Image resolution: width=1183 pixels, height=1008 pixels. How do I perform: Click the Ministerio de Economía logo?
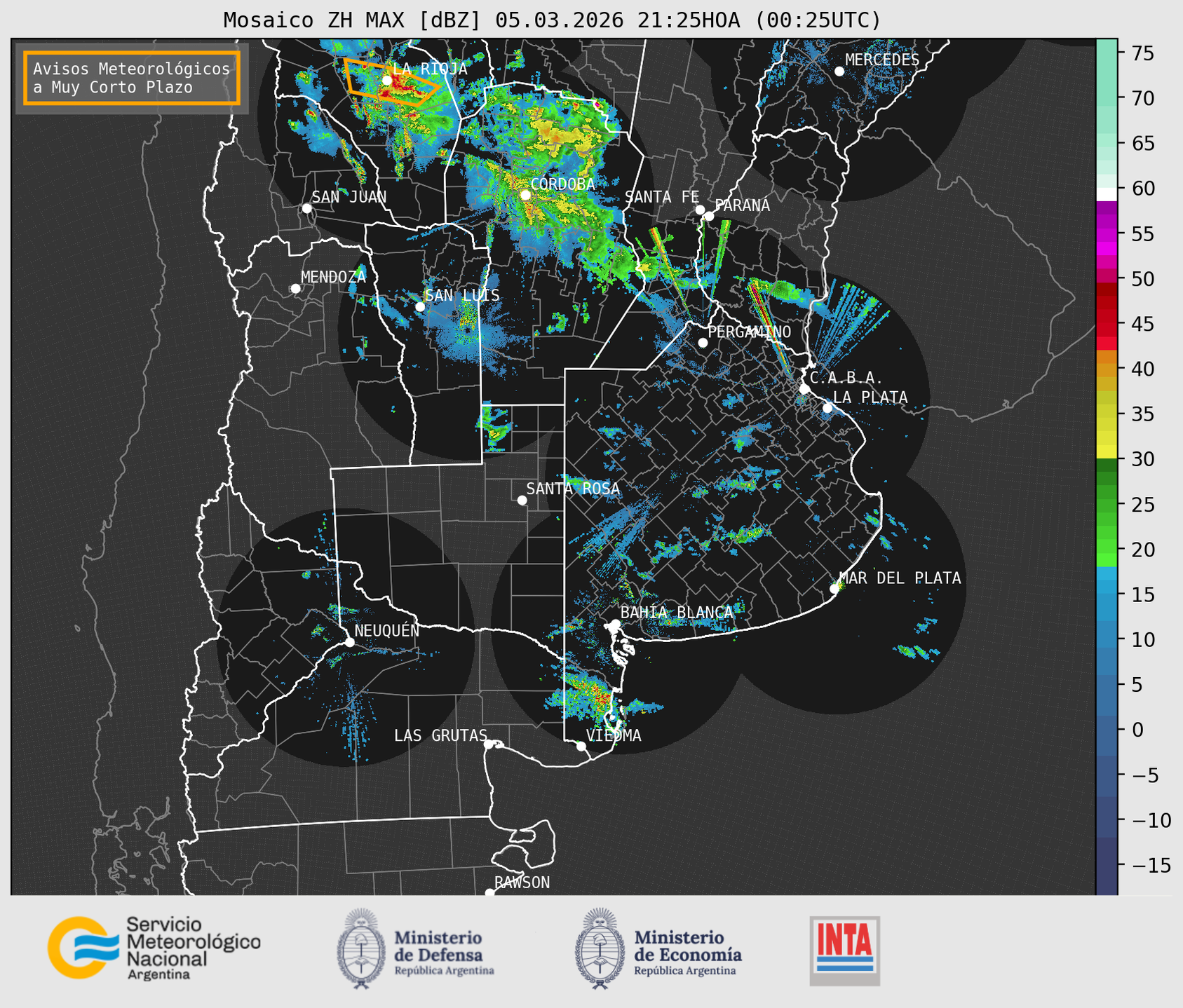(658, 948)
